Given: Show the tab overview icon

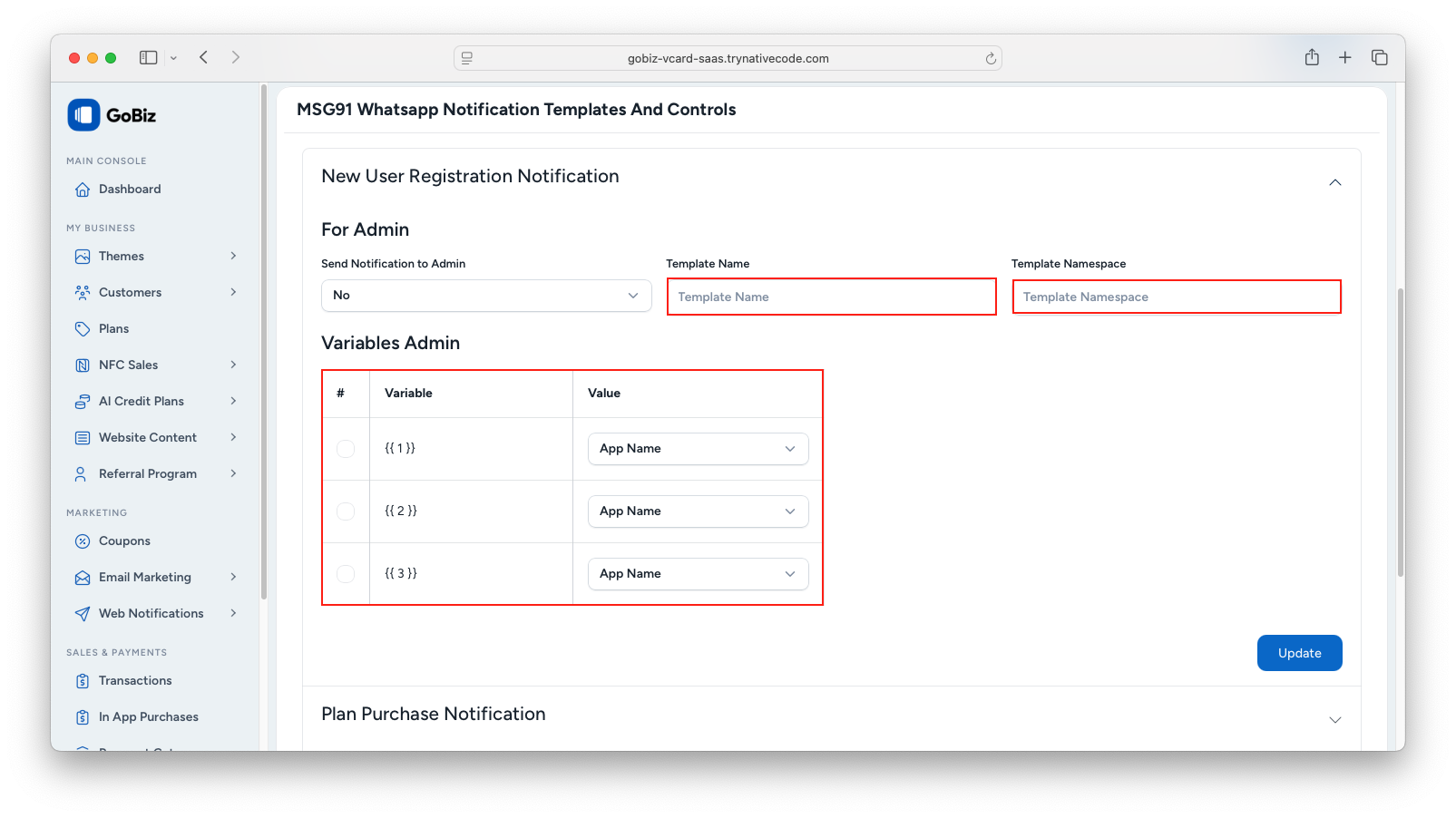Looking at the screenshot, I should 1380,57.
